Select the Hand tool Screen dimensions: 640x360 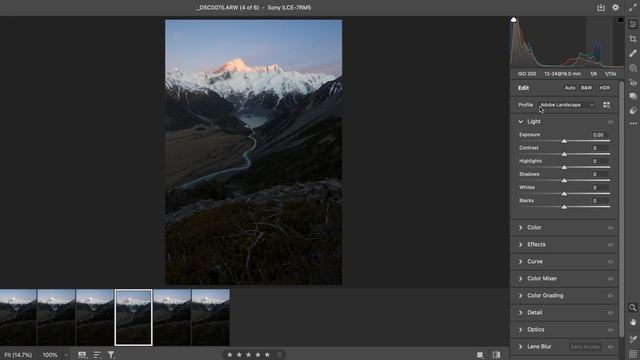click(x=633, y=322)
